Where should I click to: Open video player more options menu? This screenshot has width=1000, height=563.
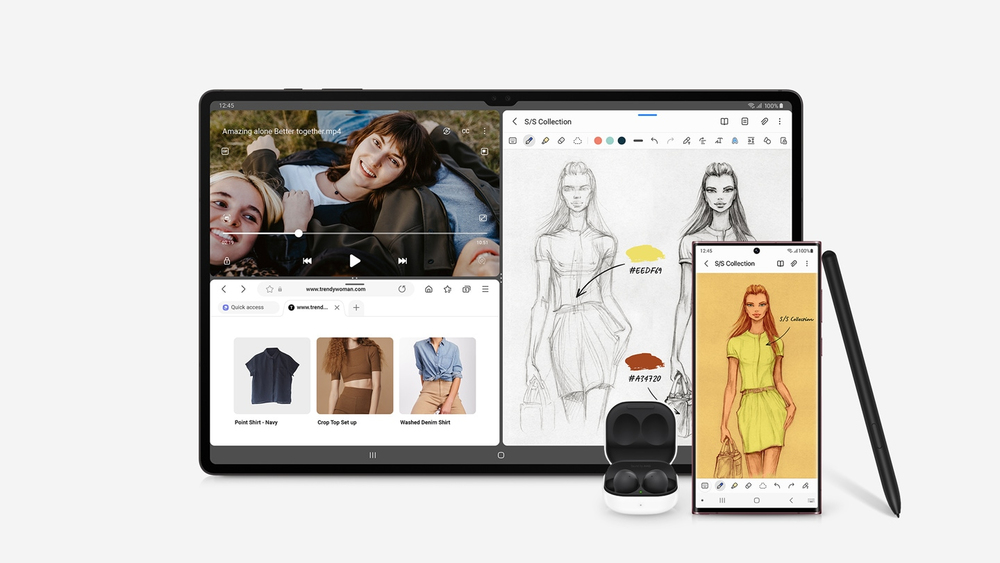pyautogui.click(x=485, y=131)
